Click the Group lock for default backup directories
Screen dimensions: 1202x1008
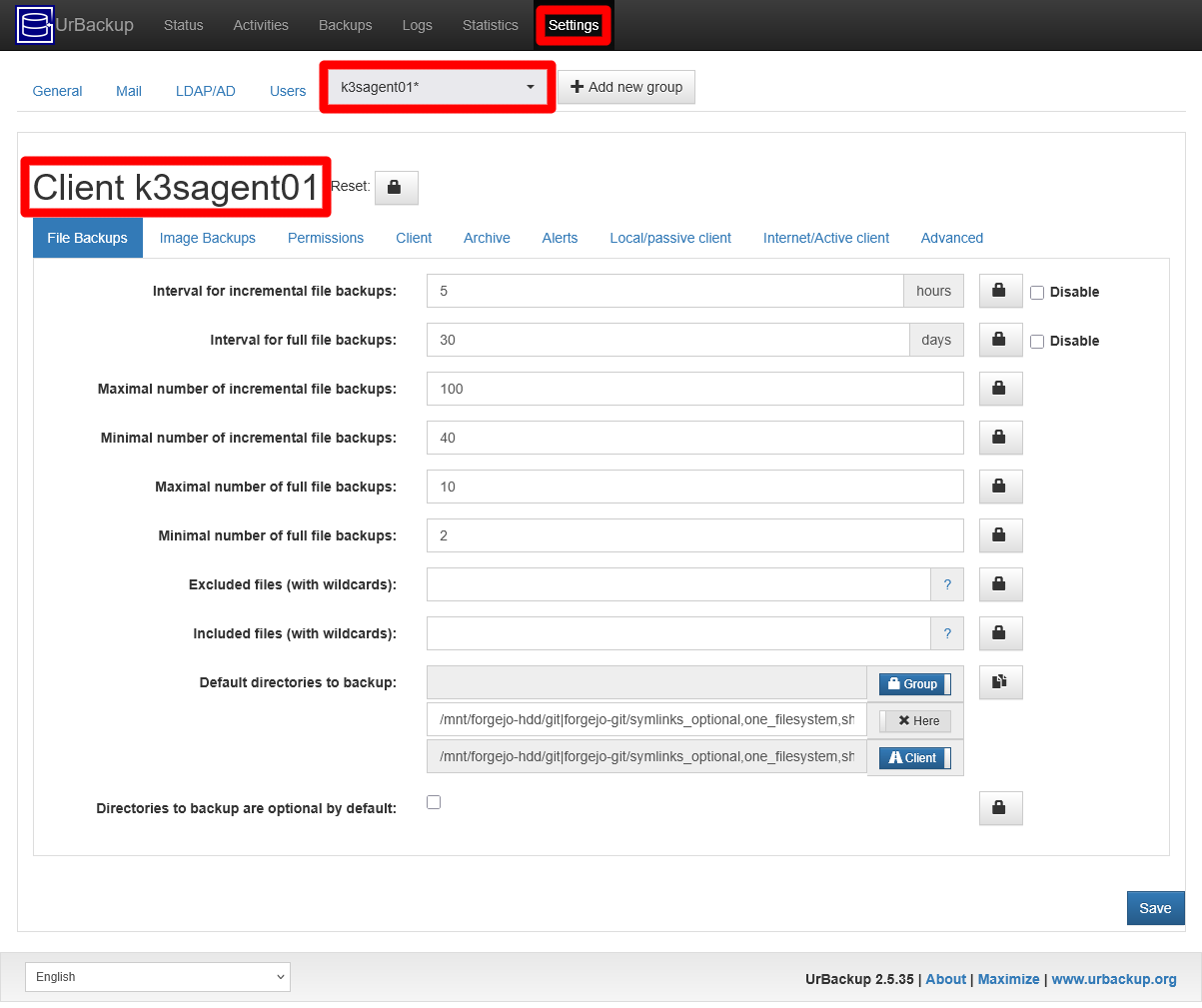[913, 683]
